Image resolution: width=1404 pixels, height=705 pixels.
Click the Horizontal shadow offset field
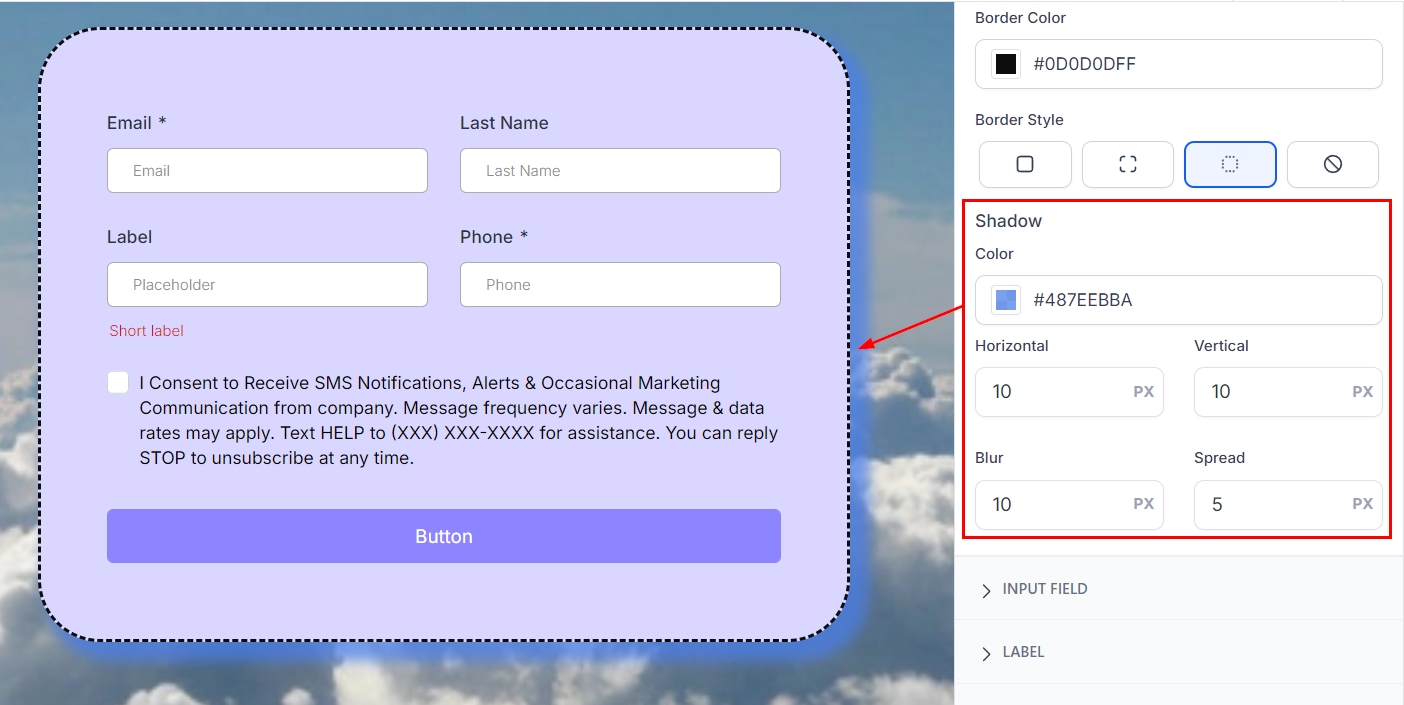click(1055, 392)
